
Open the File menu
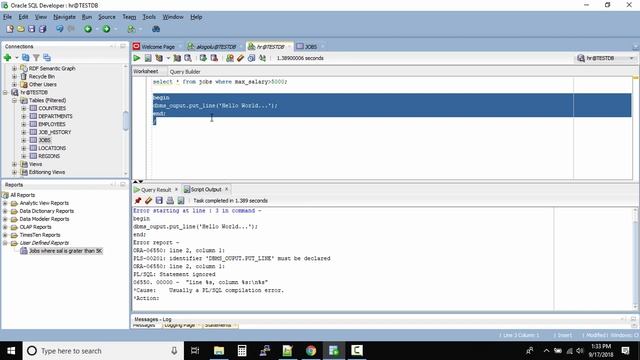coord(7,17)
